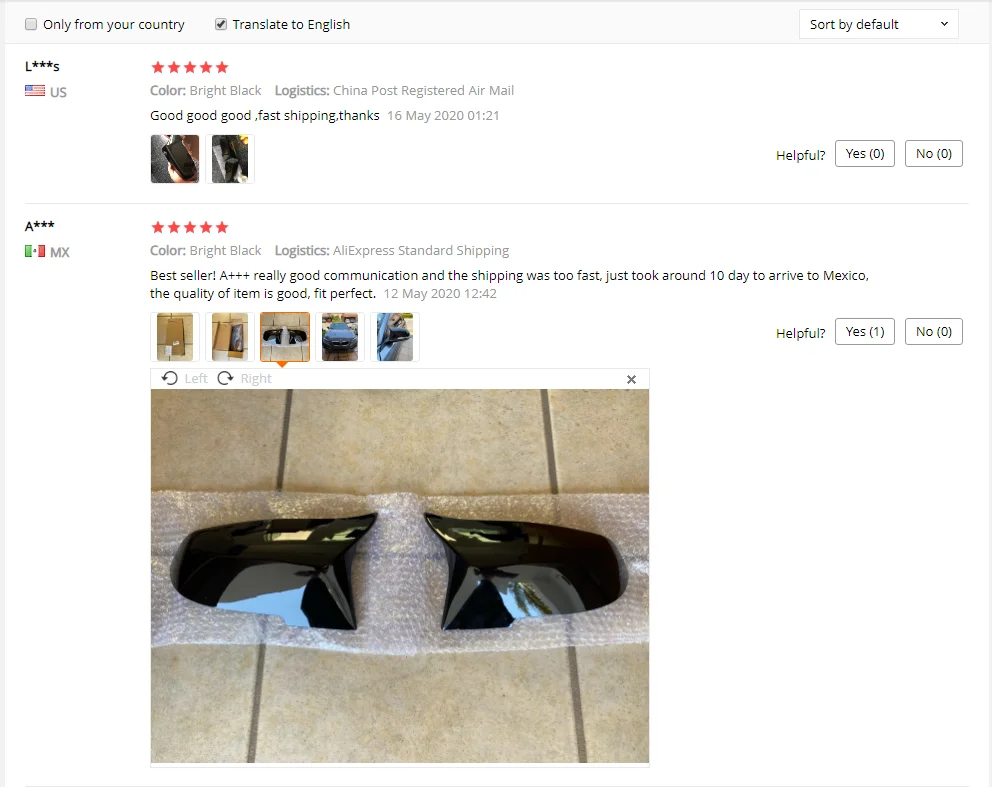Click the five-star rating of the L***s review
992x787 pixels.
click(x=190, y=67)
